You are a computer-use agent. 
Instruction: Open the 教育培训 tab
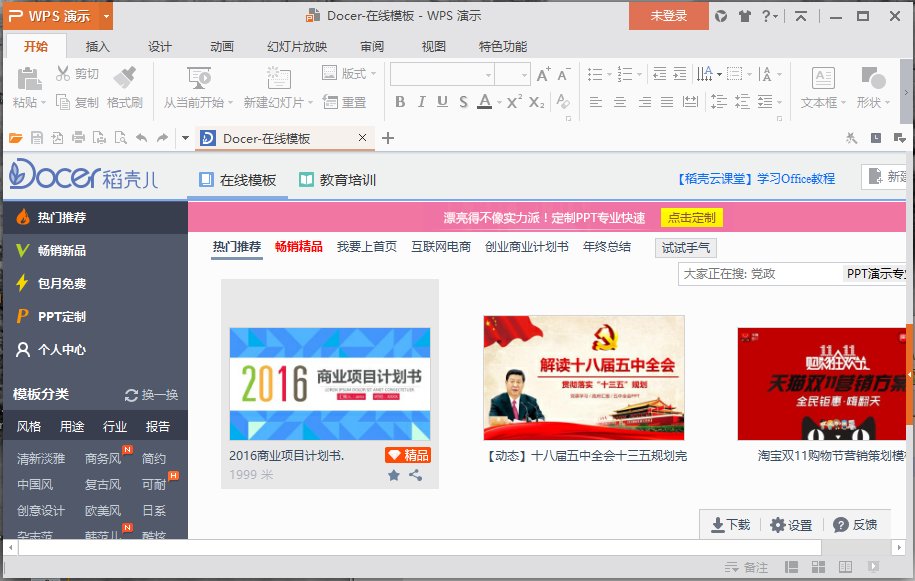[x=337, y=180]
